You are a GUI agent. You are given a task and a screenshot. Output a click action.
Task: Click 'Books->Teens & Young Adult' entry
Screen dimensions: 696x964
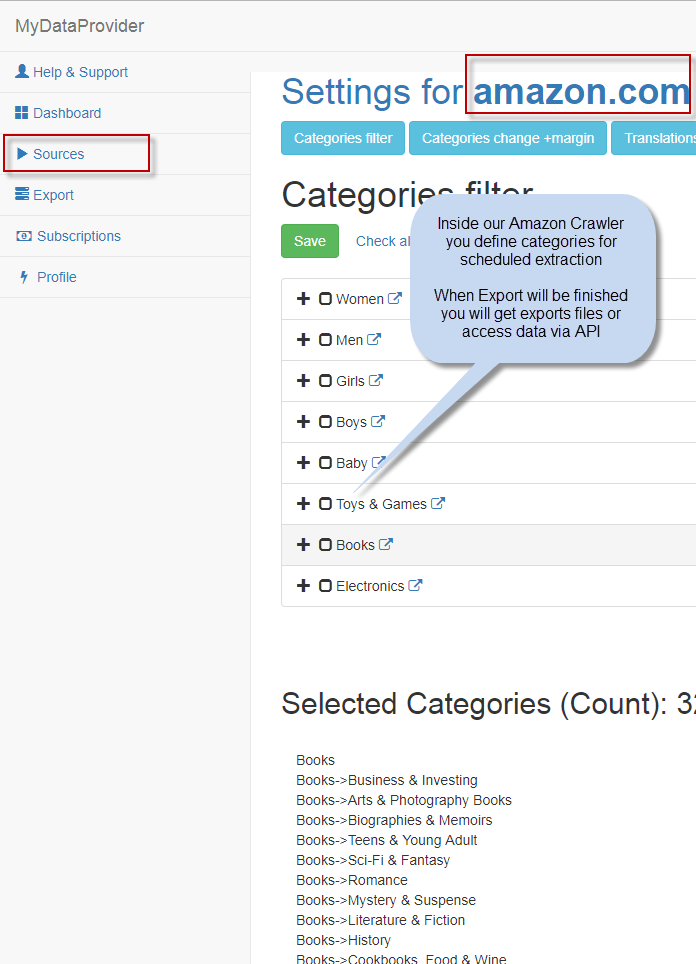387,840
